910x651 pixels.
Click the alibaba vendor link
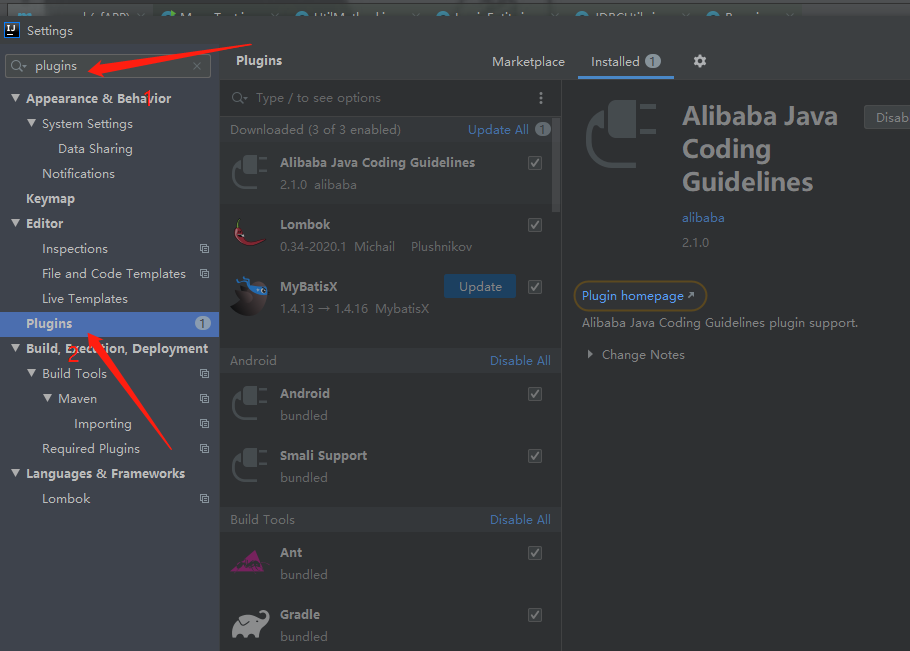[x=703, y=218]
